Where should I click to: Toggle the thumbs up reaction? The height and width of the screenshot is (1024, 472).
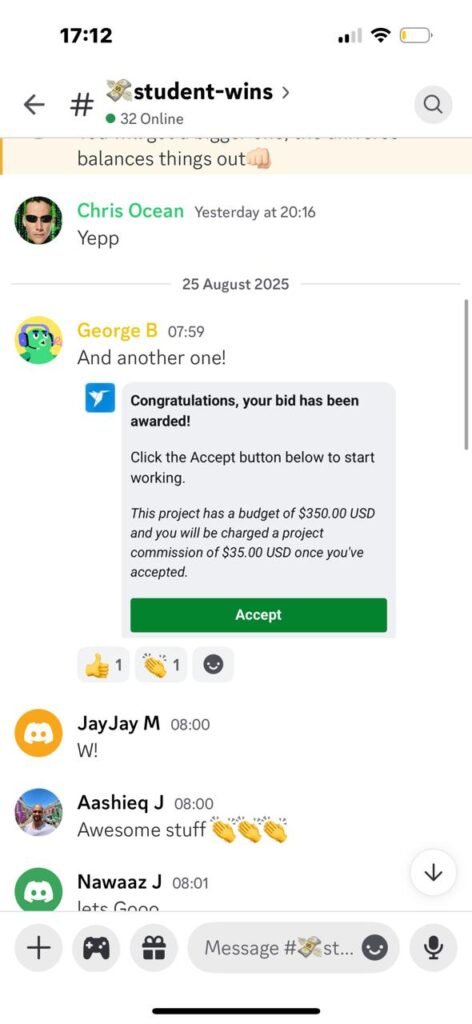click(x=103, y=665)
